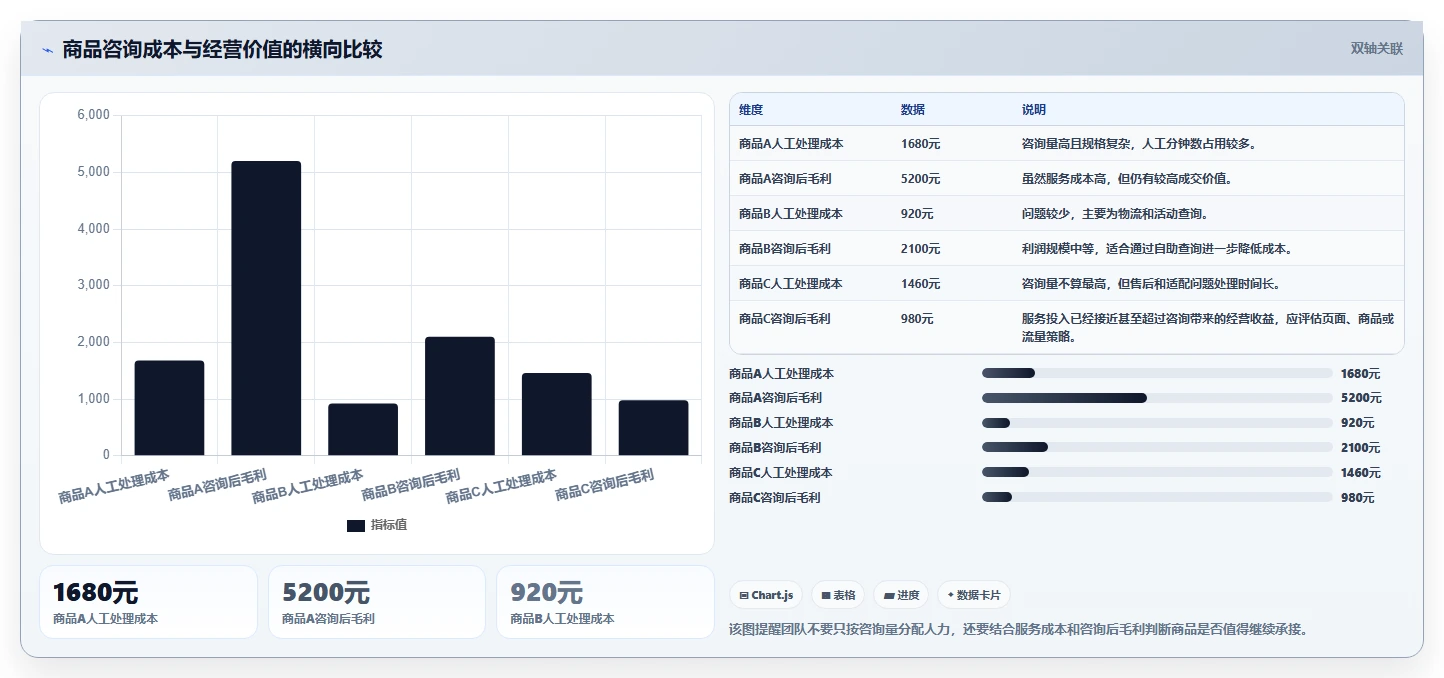
Task: Click the chart title 商品咨询成本与经营价值的横向比较
Action: tap(222, 49)
